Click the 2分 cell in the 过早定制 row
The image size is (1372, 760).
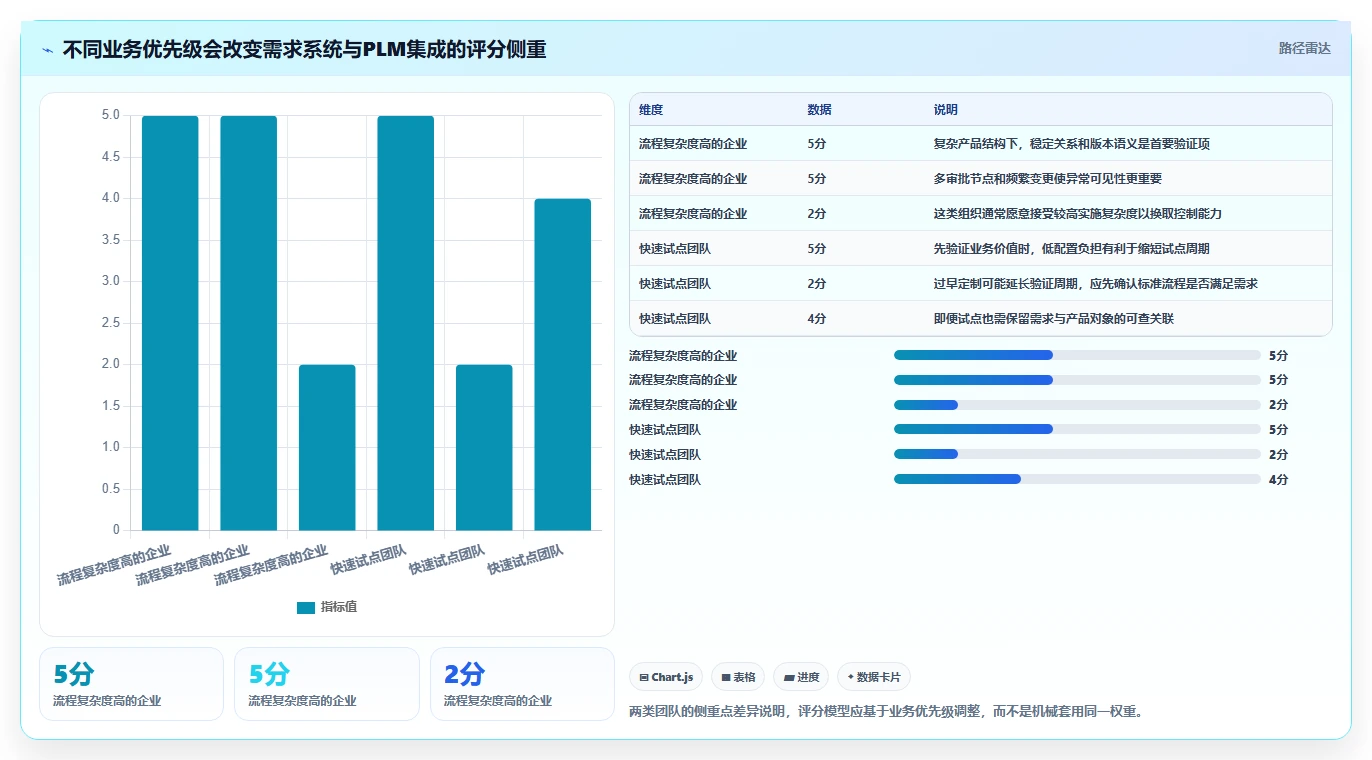pyautogui.click(x=817, y=284)
